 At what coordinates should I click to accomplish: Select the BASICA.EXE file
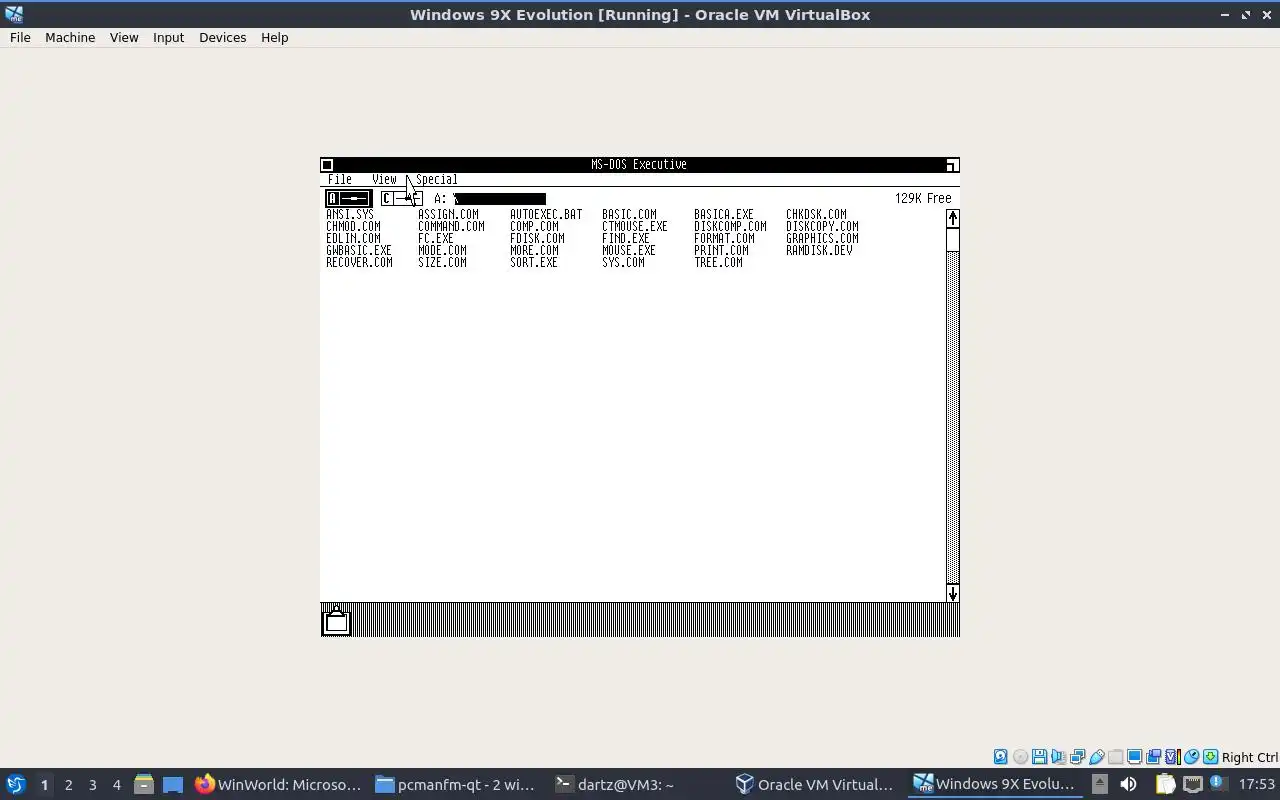(724, 214)
